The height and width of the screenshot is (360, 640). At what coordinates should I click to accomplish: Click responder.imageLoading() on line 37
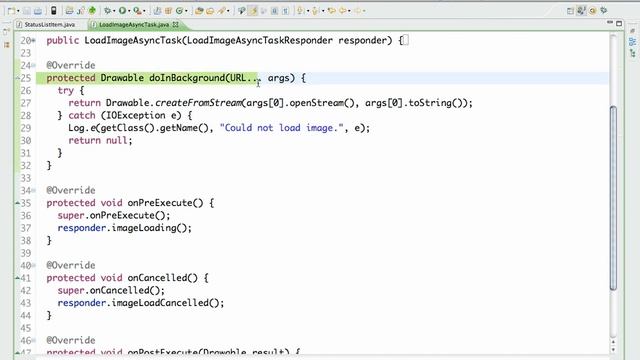tap(124, 228)
